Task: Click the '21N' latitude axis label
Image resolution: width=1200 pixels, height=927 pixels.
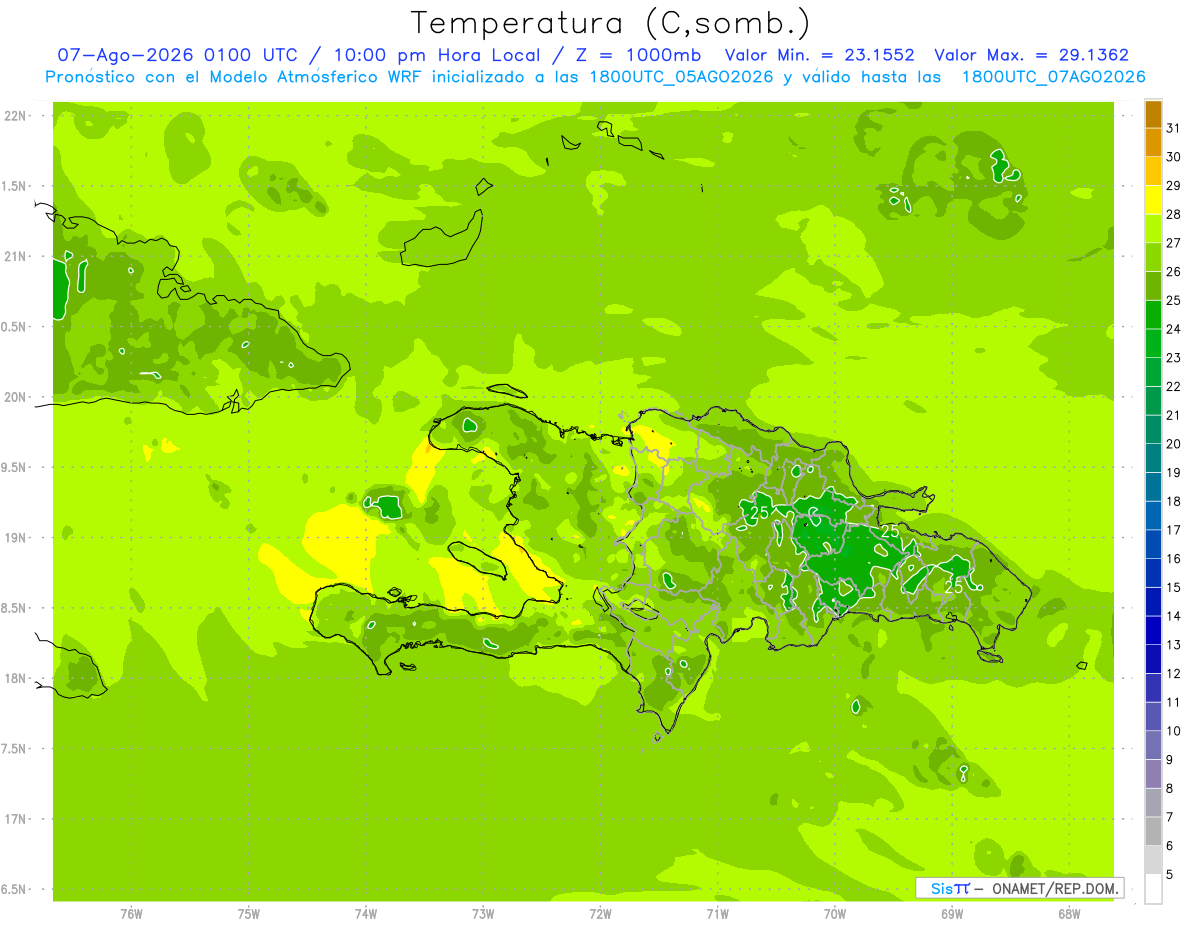Action: click(15, 256)
